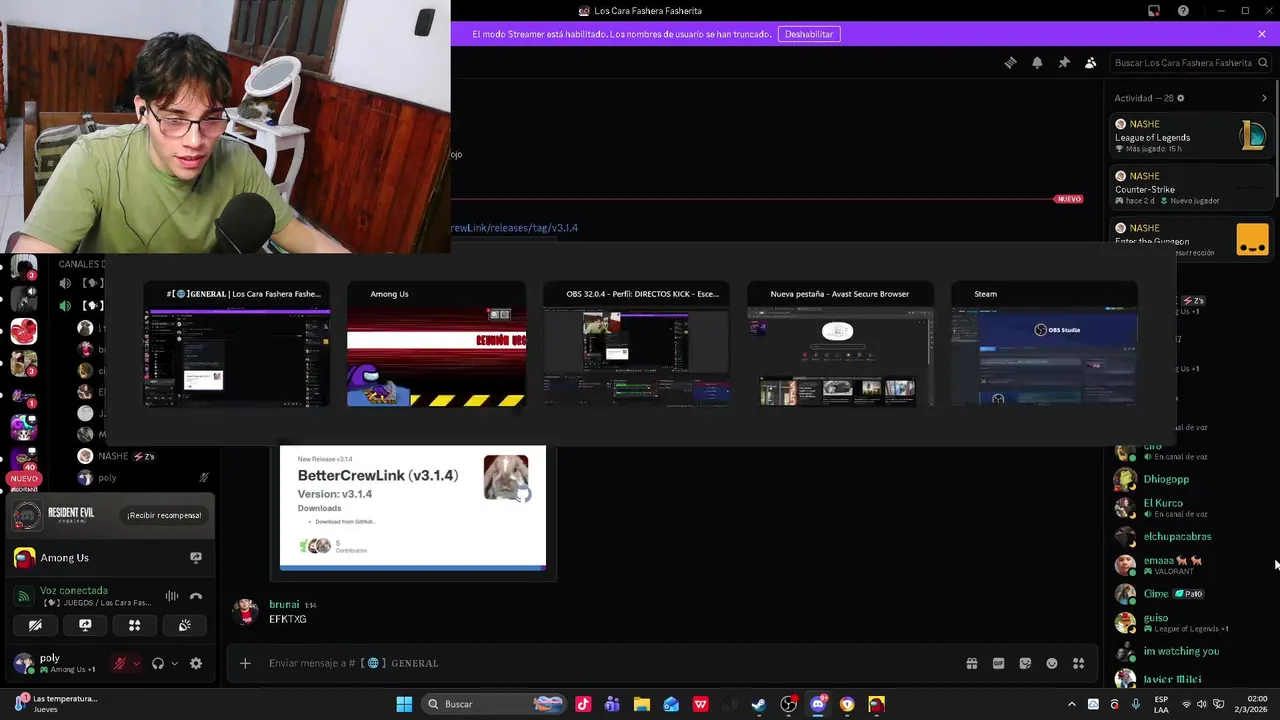The image size is (1280, 720).
Task: Switch to Discord GENERAL window thumbnail
Action: click(237, 345)
